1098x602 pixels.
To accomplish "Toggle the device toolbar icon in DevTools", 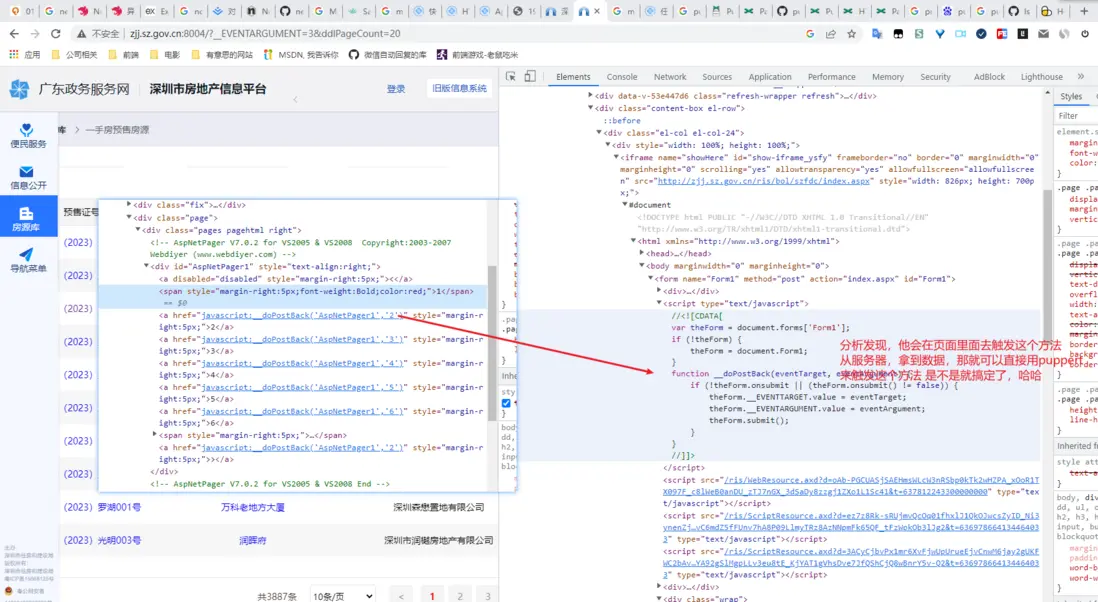I will tap(530, 77).
